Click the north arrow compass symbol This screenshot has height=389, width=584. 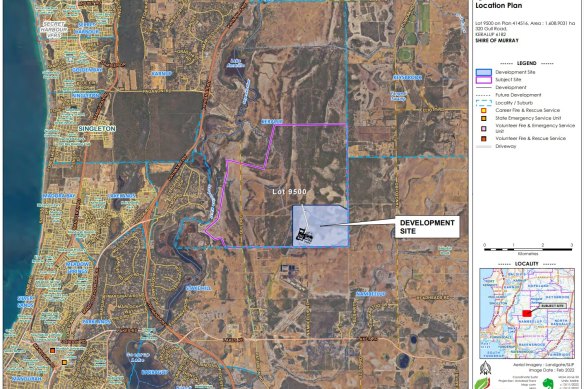point(485,368)
